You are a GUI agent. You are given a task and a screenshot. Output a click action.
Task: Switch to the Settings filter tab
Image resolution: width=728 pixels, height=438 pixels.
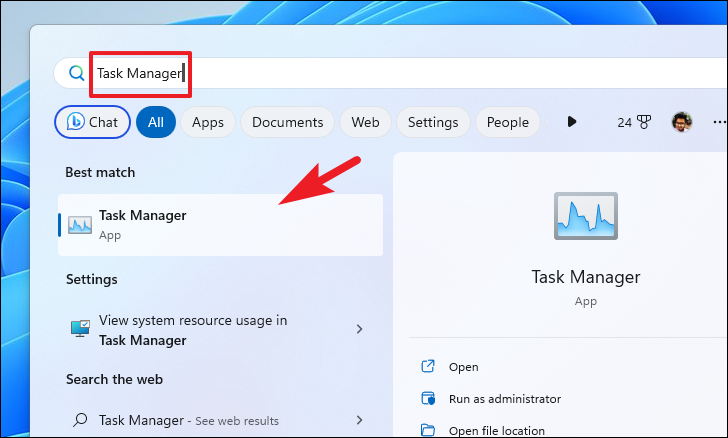(433, 122)
